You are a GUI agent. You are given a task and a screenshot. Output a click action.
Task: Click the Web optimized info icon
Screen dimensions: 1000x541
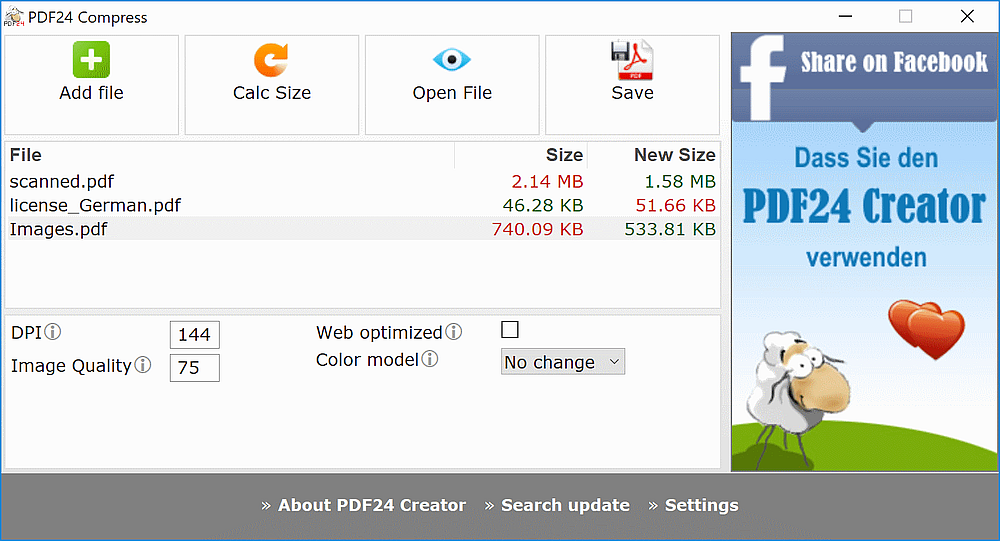[x=453, y=332]
